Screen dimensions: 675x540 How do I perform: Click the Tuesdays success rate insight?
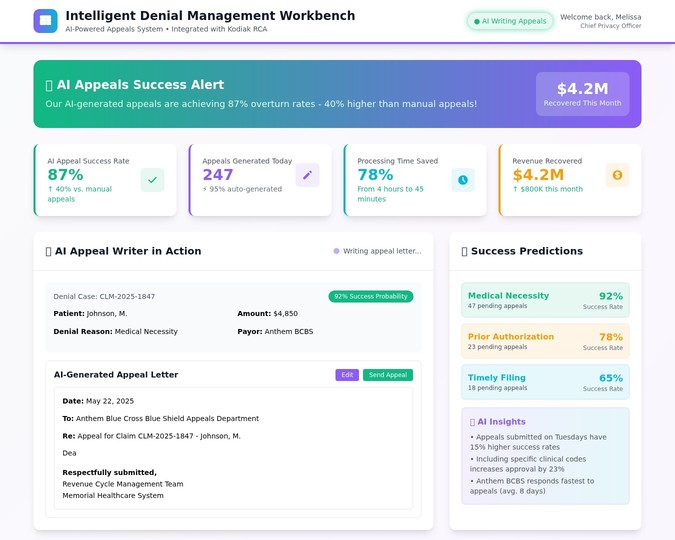(538, 442)
